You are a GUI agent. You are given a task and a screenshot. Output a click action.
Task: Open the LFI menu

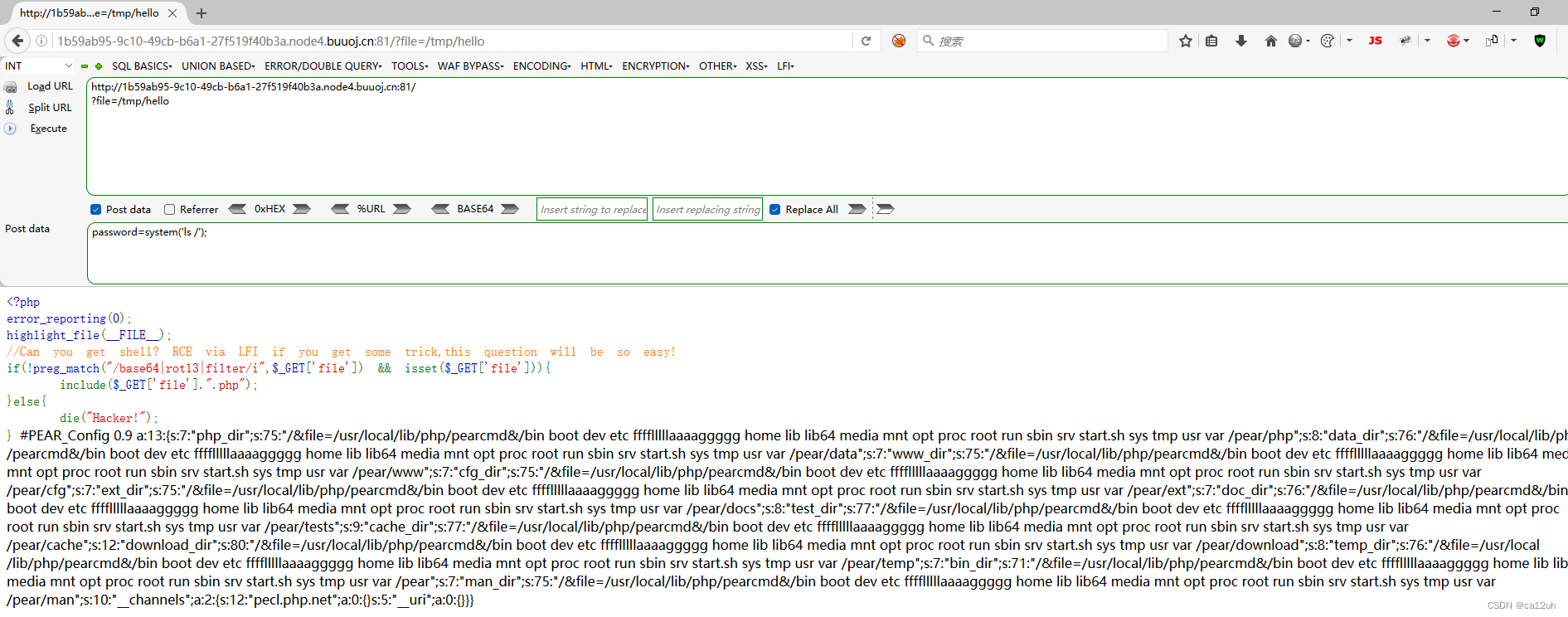(x=785, y=66)
